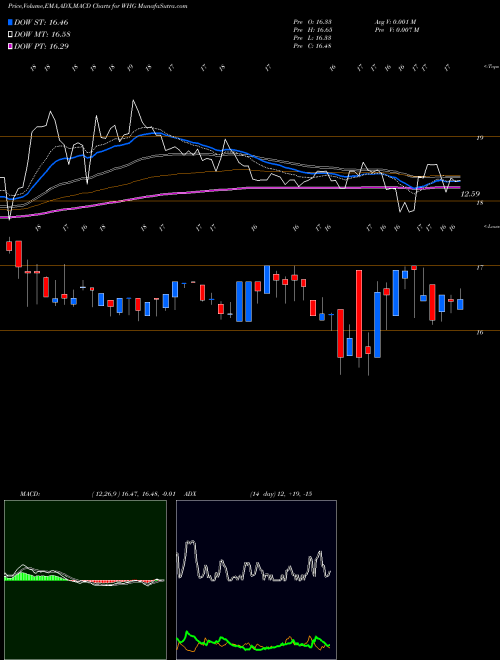The width and height of the screenshot is (500, 660).
Task: Click the tallest red candlestick near the right
Action: pos(359,314)
